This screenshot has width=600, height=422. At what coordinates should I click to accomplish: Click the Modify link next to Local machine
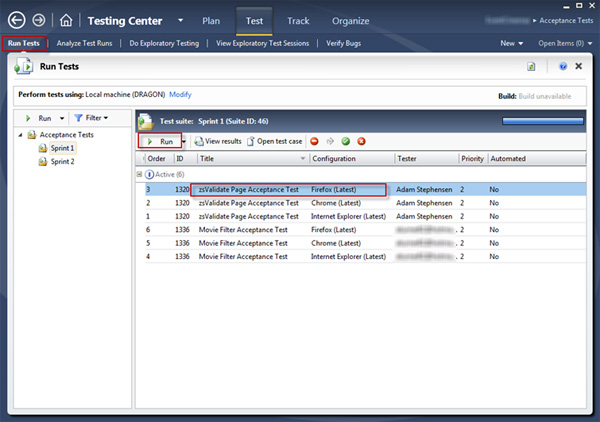(x=180, y=93)
